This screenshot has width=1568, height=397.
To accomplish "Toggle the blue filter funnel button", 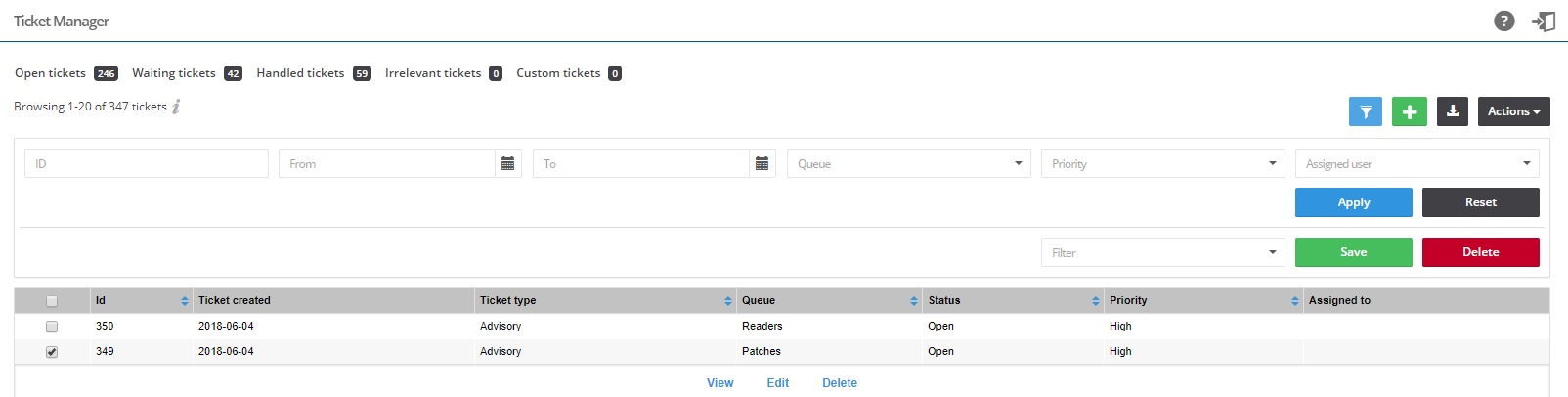I will [x=1365, y=111].
